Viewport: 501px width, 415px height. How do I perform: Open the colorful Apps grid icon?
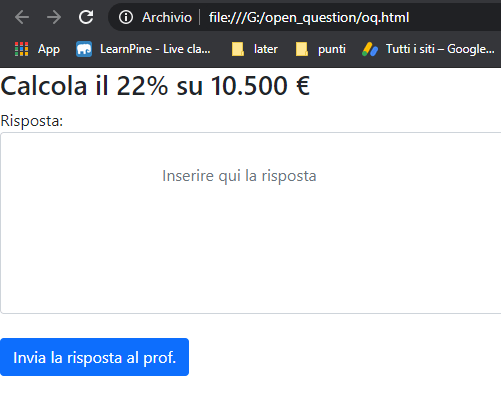click(x=22, y=49)
